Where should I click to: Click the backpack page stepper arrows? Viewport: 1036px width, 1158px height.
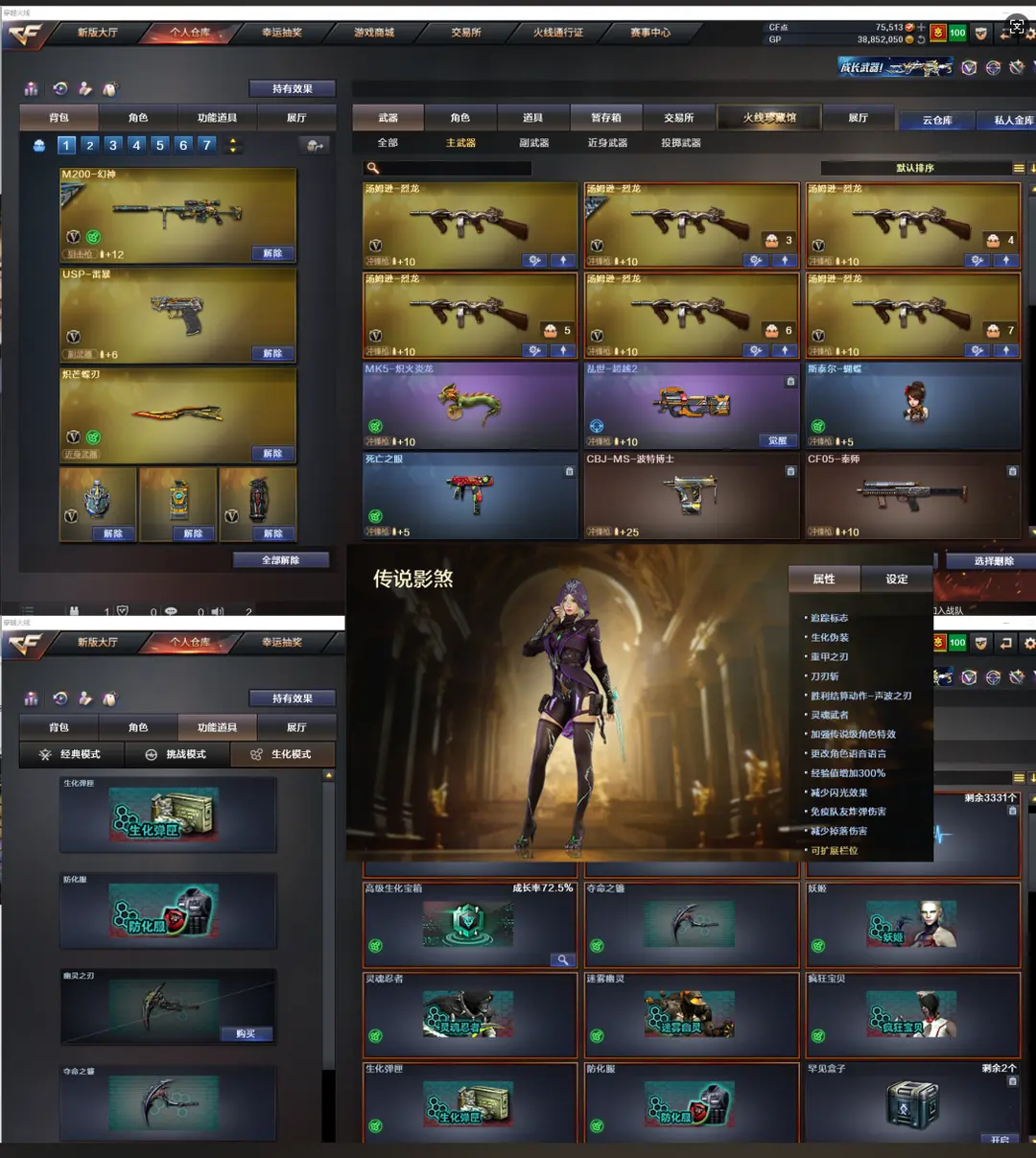click(233, 146)
